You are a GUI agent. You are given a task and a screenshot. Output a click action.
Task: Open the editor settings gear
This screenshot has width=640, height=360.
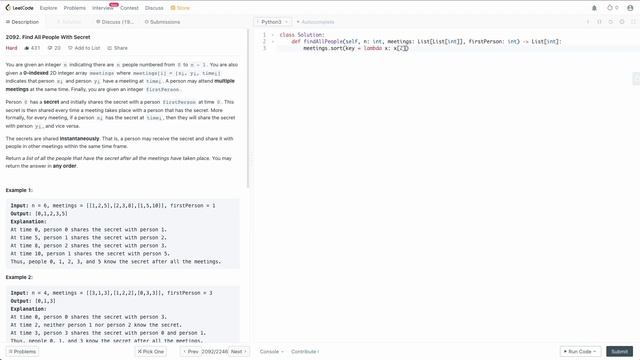coord(622,22)
